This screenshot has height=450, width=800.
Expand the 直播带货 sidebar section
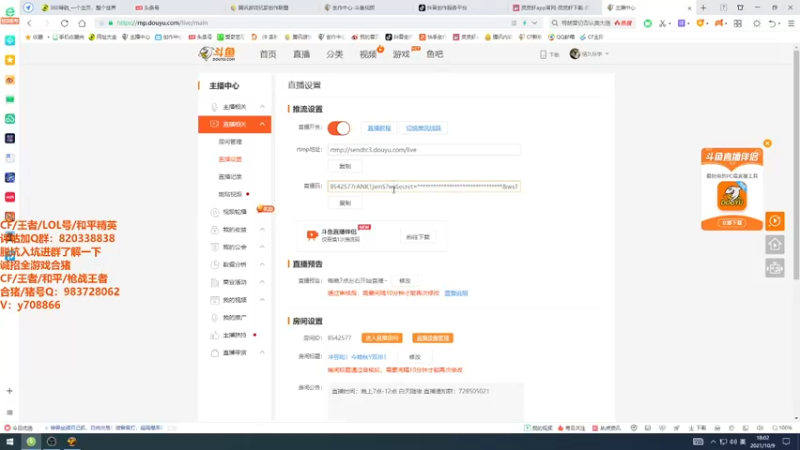pos(262,353)
